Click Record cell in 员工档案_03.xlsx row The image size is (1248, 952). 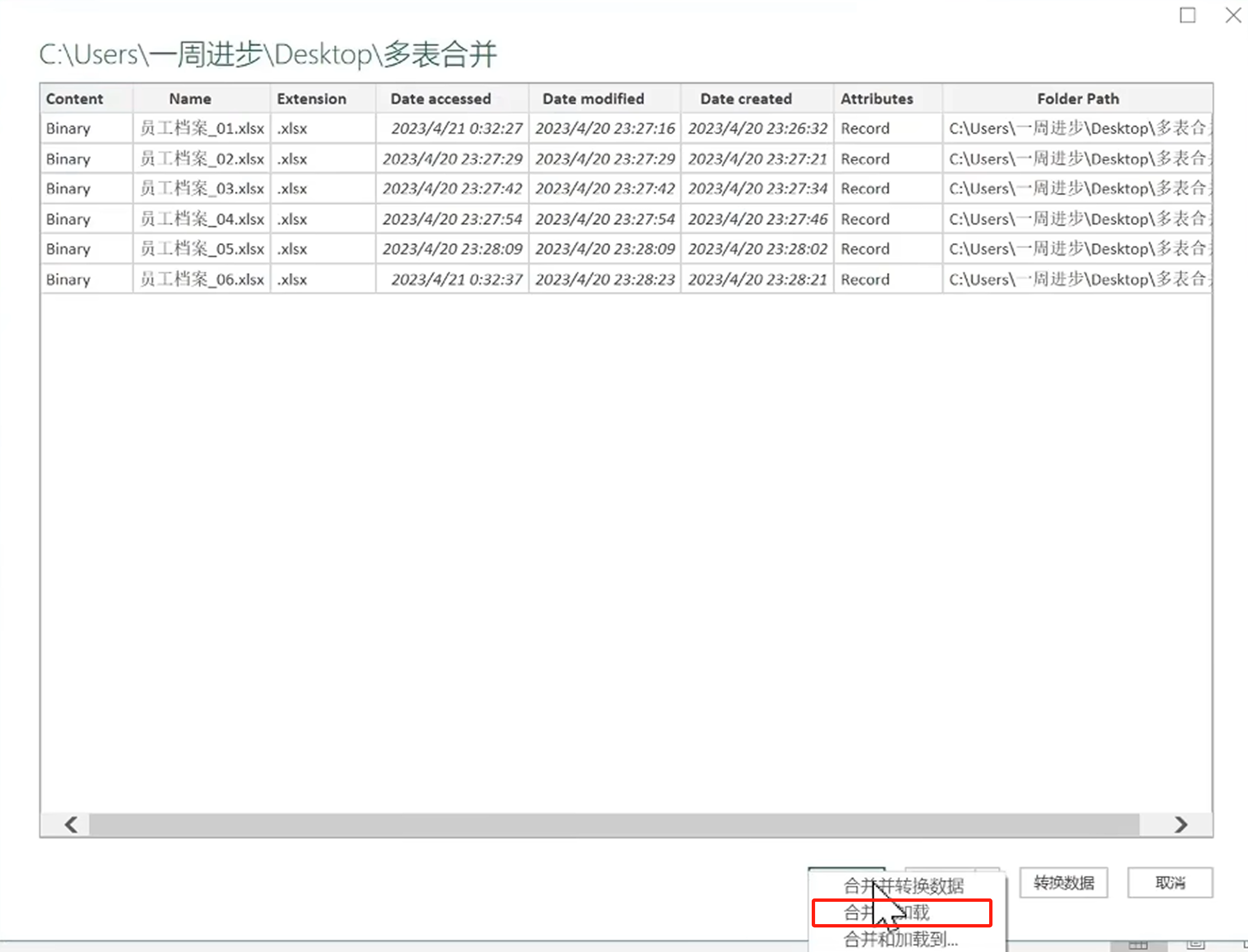(865, 189)
